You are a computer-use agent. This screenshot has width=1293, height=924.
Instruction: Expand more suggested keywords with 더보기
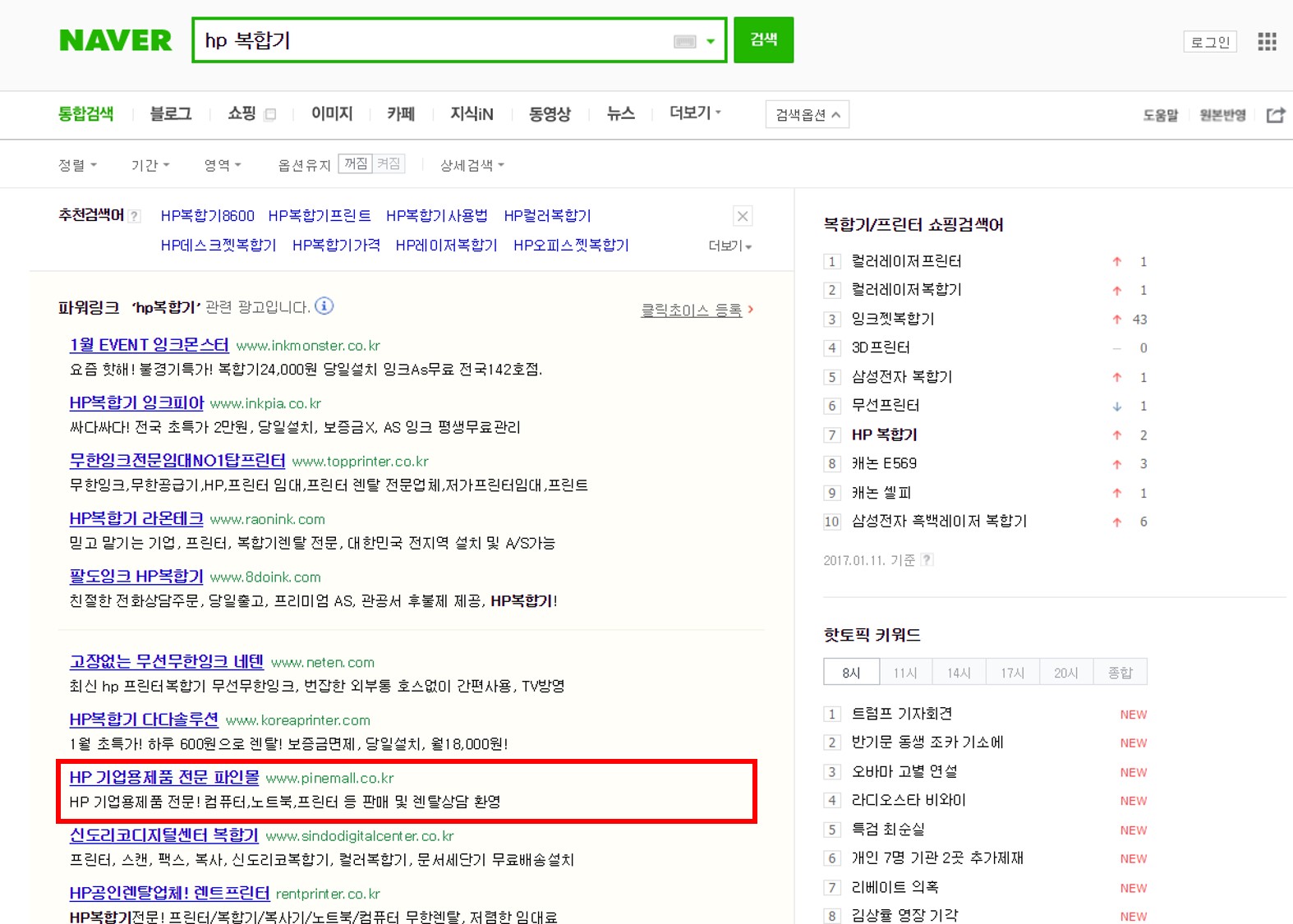click(x=730, y=246)
